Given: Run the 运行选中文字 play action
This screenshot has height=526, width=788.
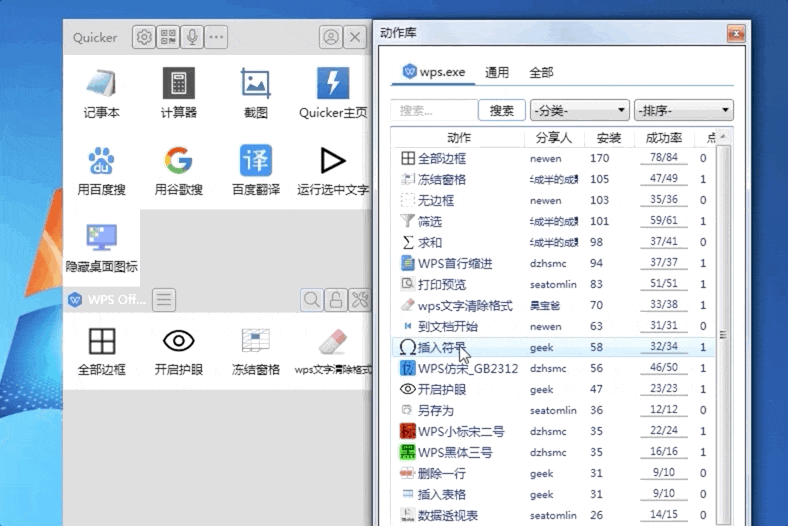Looking at the screenshot, I should click(333, 171).
